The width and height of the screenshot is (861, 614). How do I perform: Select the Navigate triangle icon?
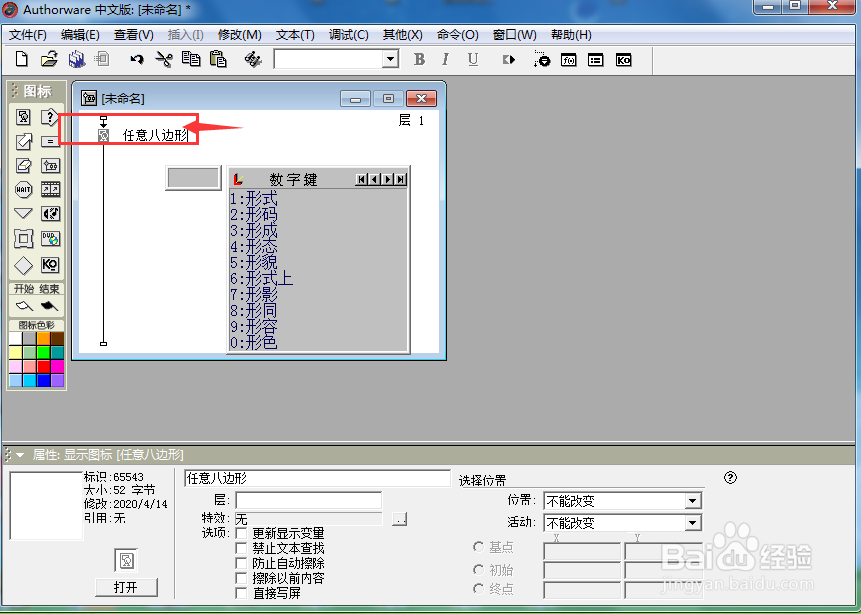(x=23, y=214)
